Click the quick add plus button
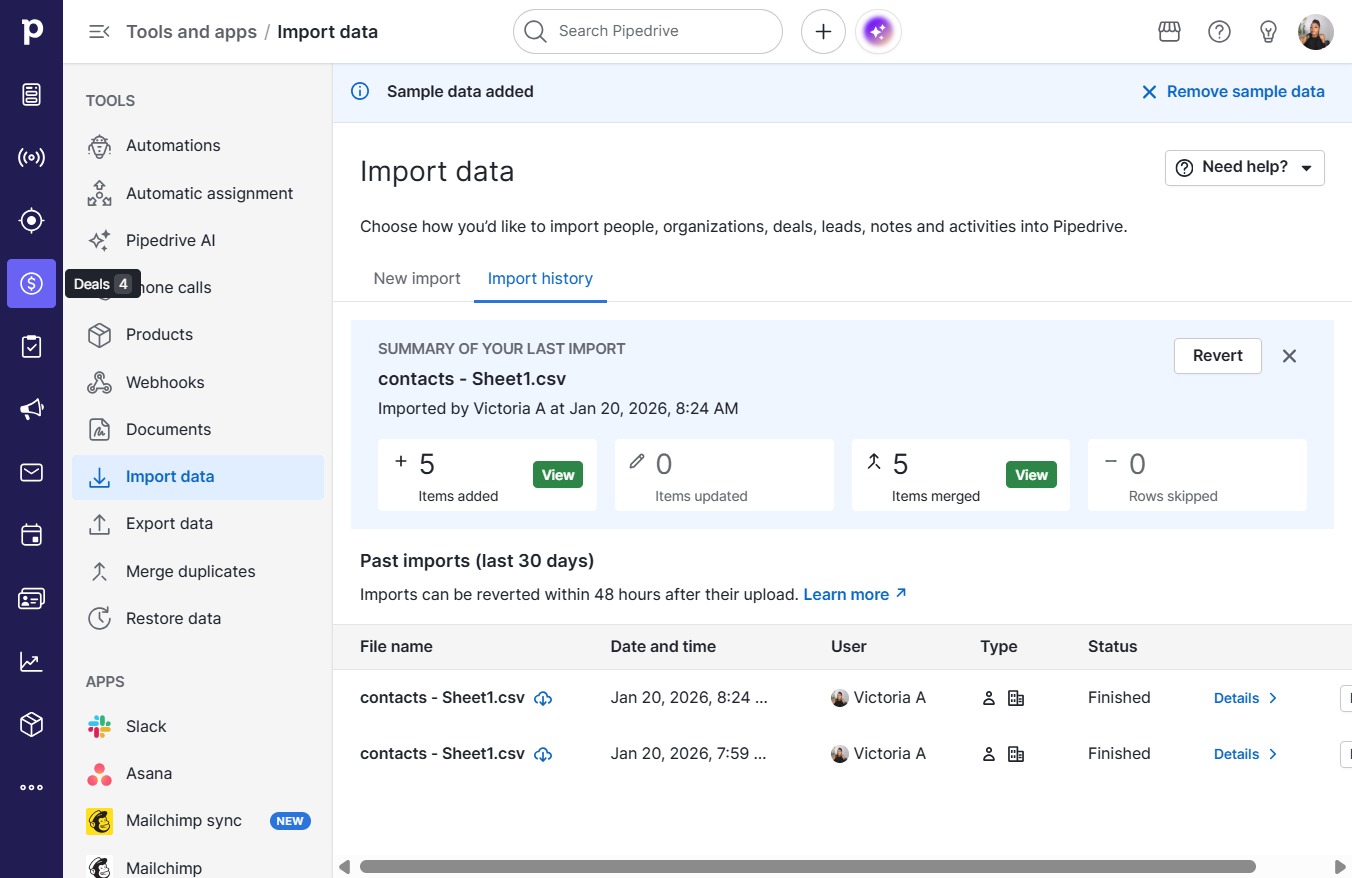This screenshot has height=878, width=1352. pos(823,32)
